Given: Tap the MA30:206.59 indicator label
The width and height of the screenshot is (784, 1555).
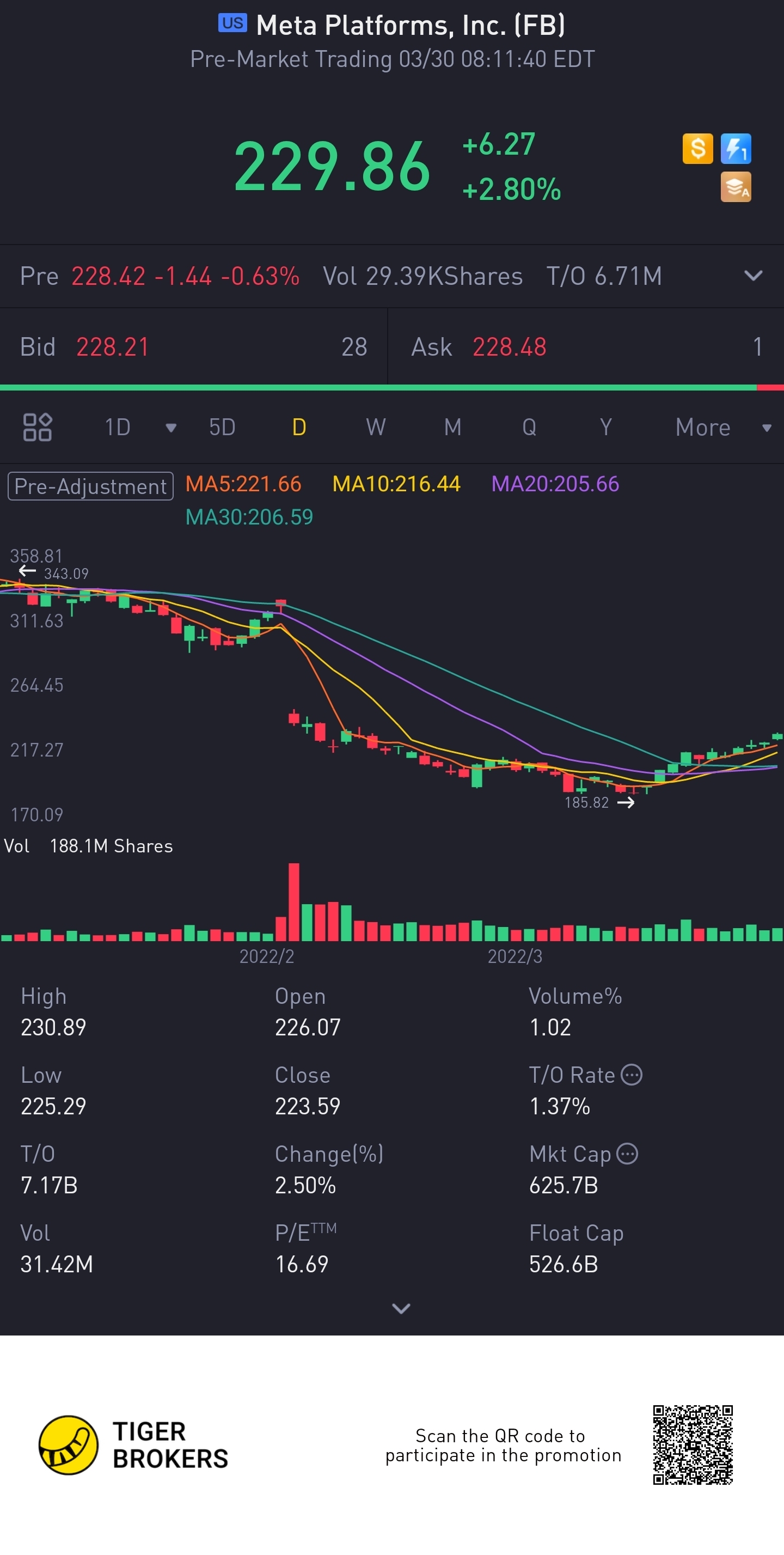Looking at the screenshot, I should [249, 517].
